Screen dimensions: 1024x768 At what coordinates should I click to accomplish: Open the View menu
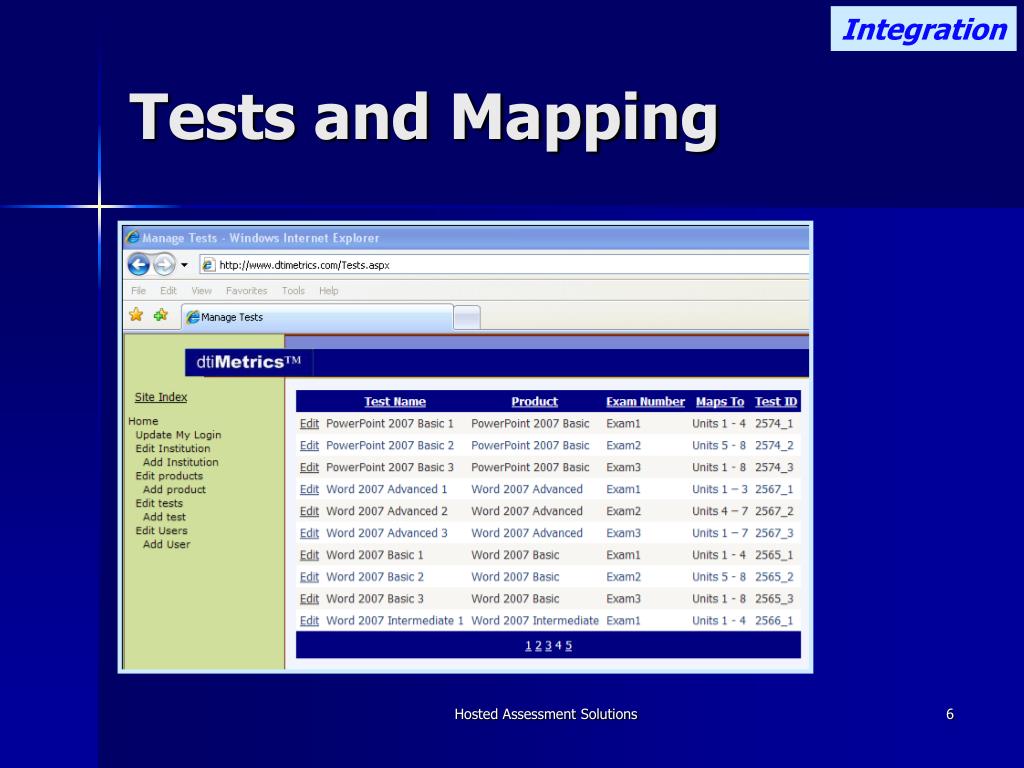coord(201,291)
